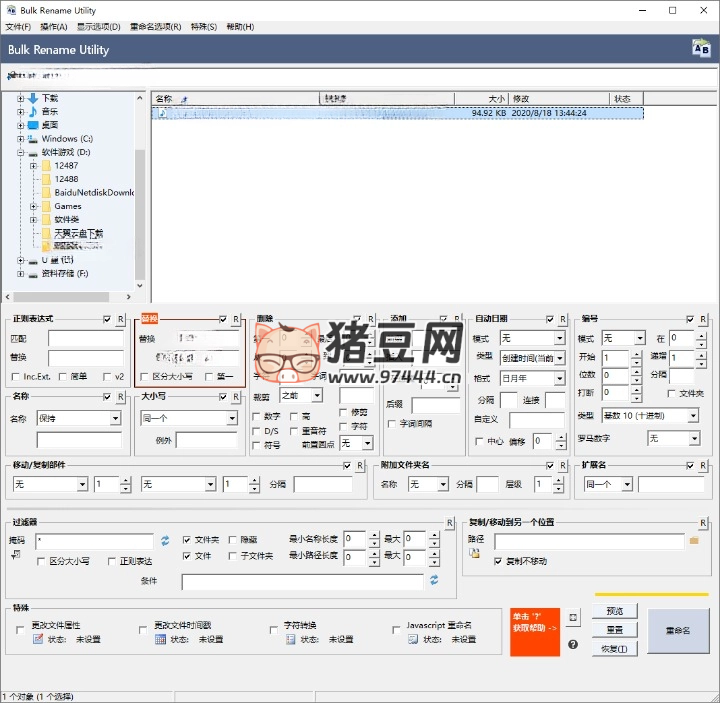Enable the 数字 checkbox in 删除 panel
Viewport: 720px width, 703px height.
click(x=257, y=416)
